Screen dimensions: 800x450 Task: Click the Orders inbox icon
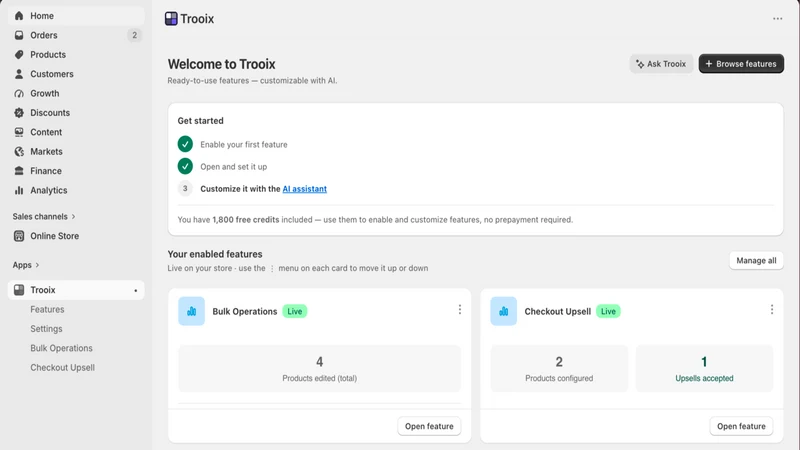tap(19, 35)
